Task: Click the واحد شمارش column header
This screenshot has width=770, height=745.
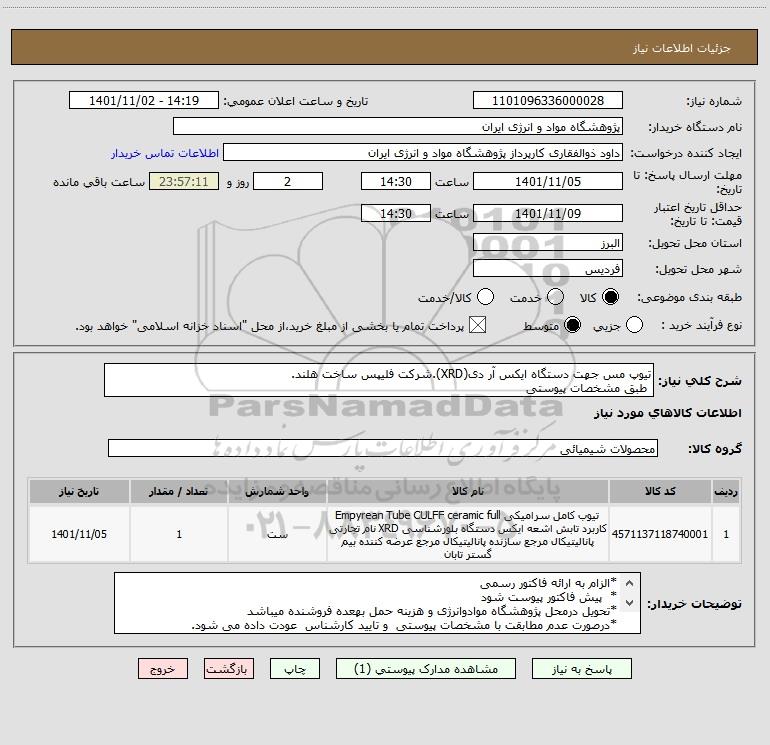Action: (x=277, y=491)
